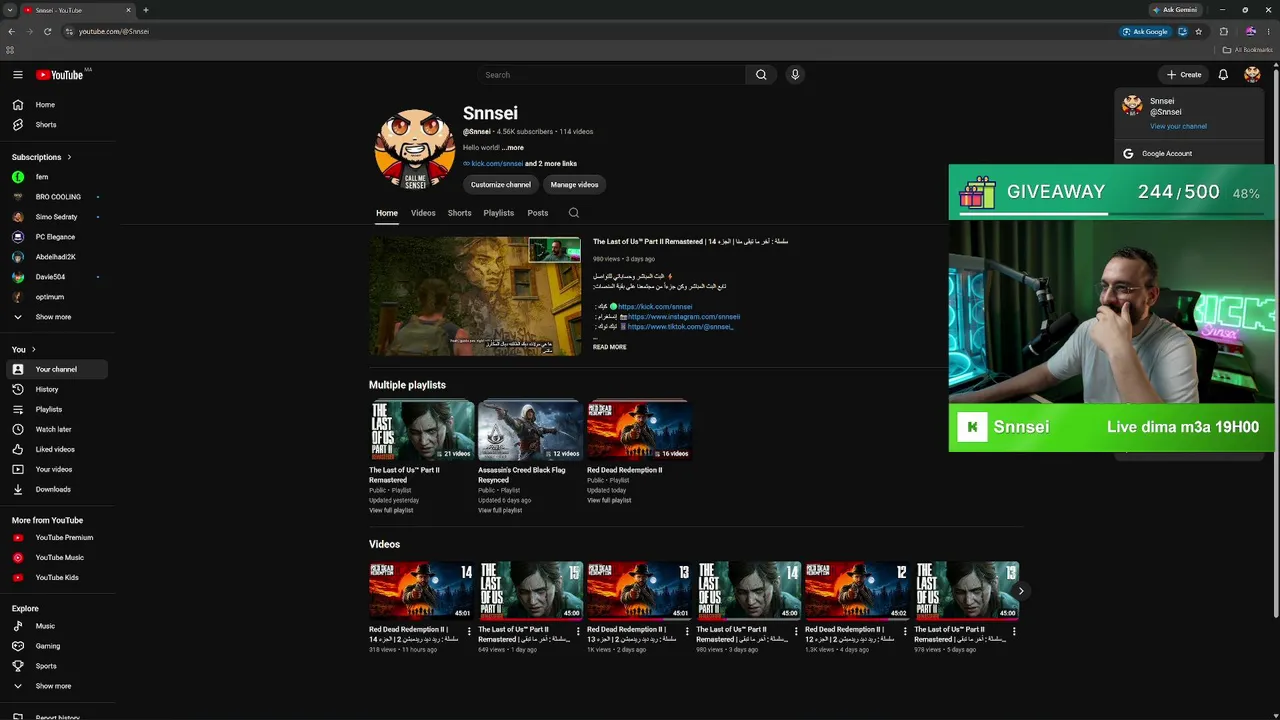Show next videos with the carousel arrow
Image resolution: width=1280 pixels, height=720 pixels.
click(x=1020, y=591)
